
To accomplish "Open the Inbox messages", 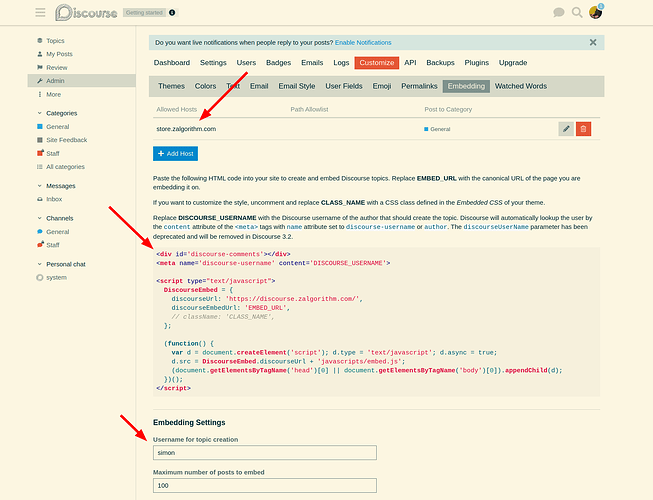I will [54, 199].
